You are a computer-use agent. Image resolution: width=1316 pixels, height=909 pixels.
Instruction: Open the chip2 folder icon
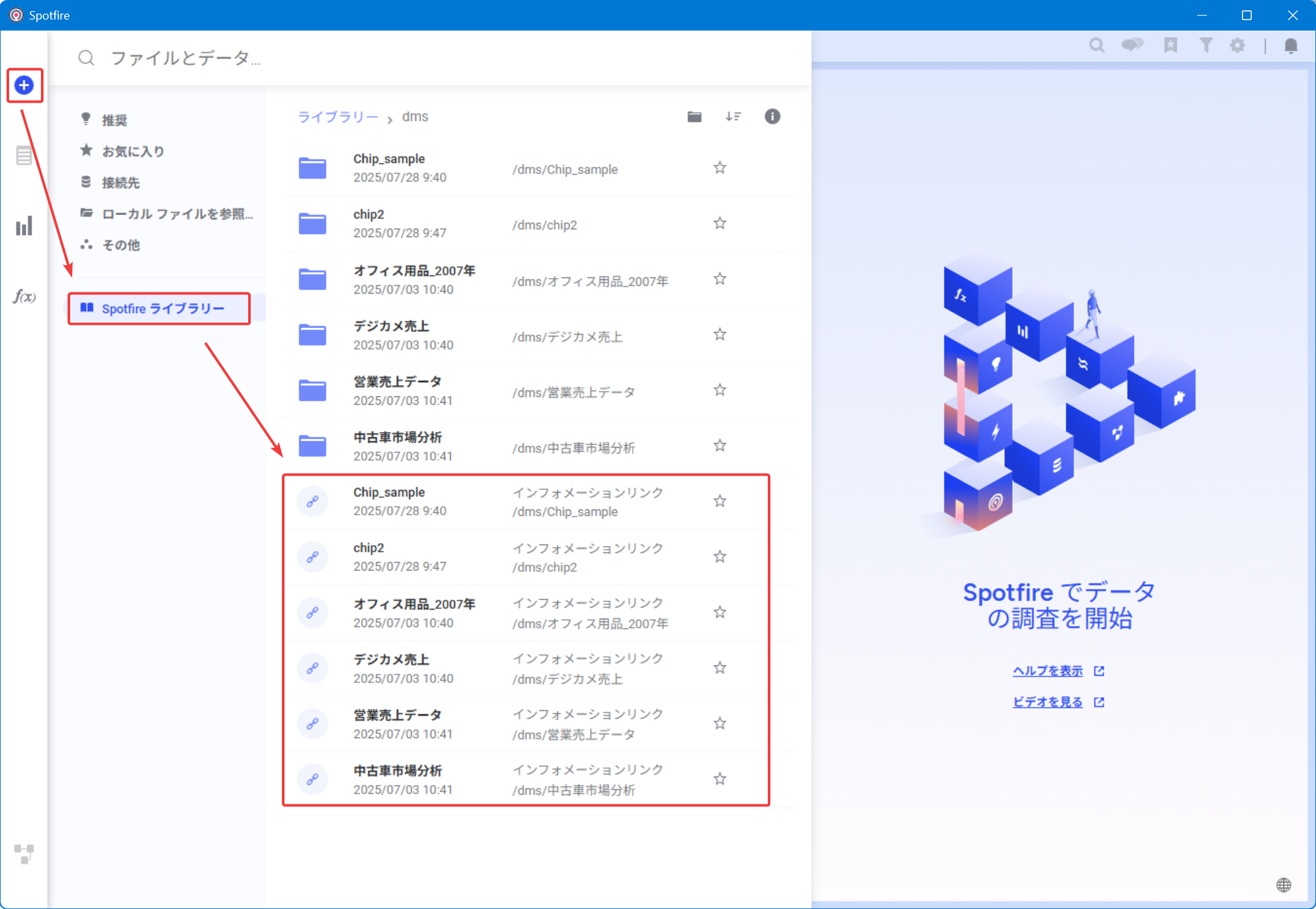pos(312,224)
